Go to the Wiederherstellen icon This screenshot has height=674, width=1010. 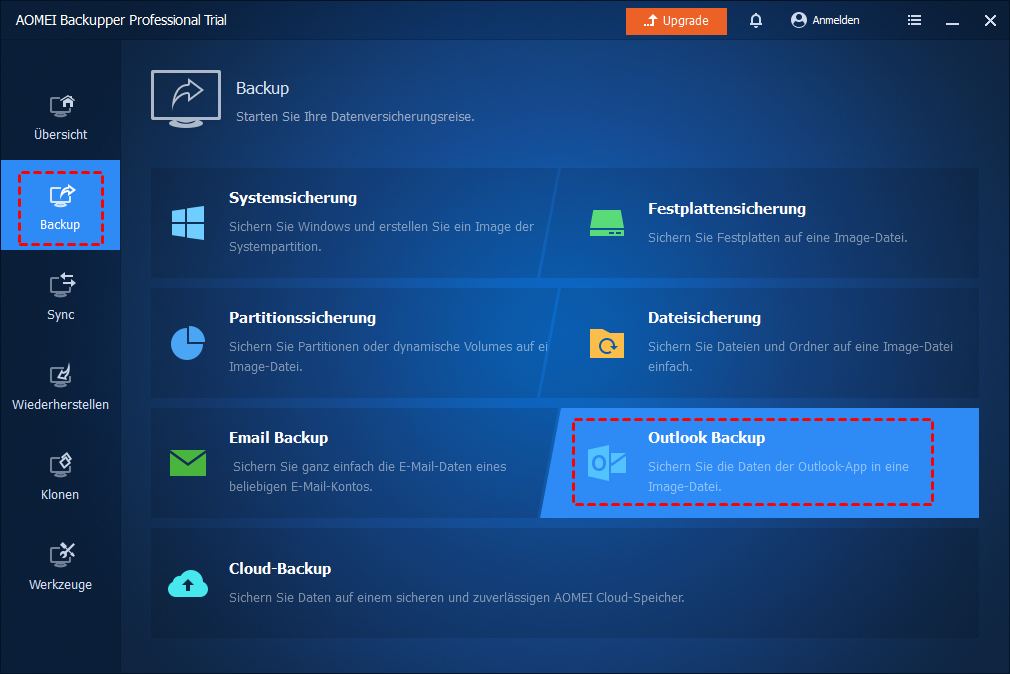click(61, 376)
